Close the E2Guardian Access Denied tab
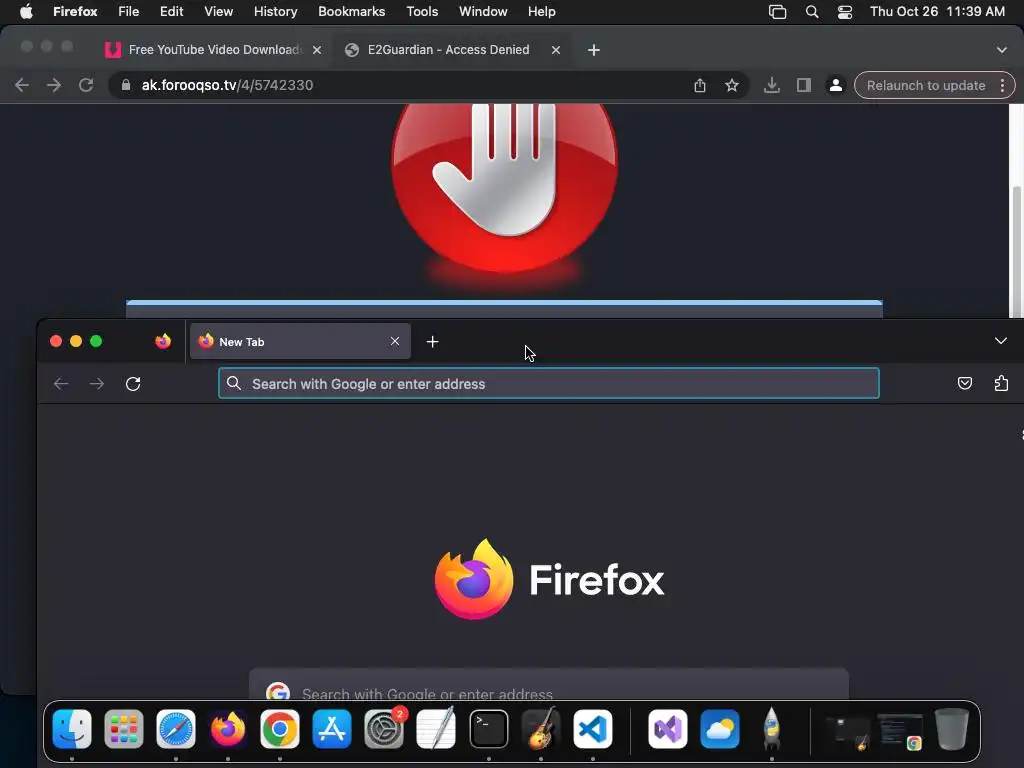This screenshot has height=768, width=1024. coord(556,50)
